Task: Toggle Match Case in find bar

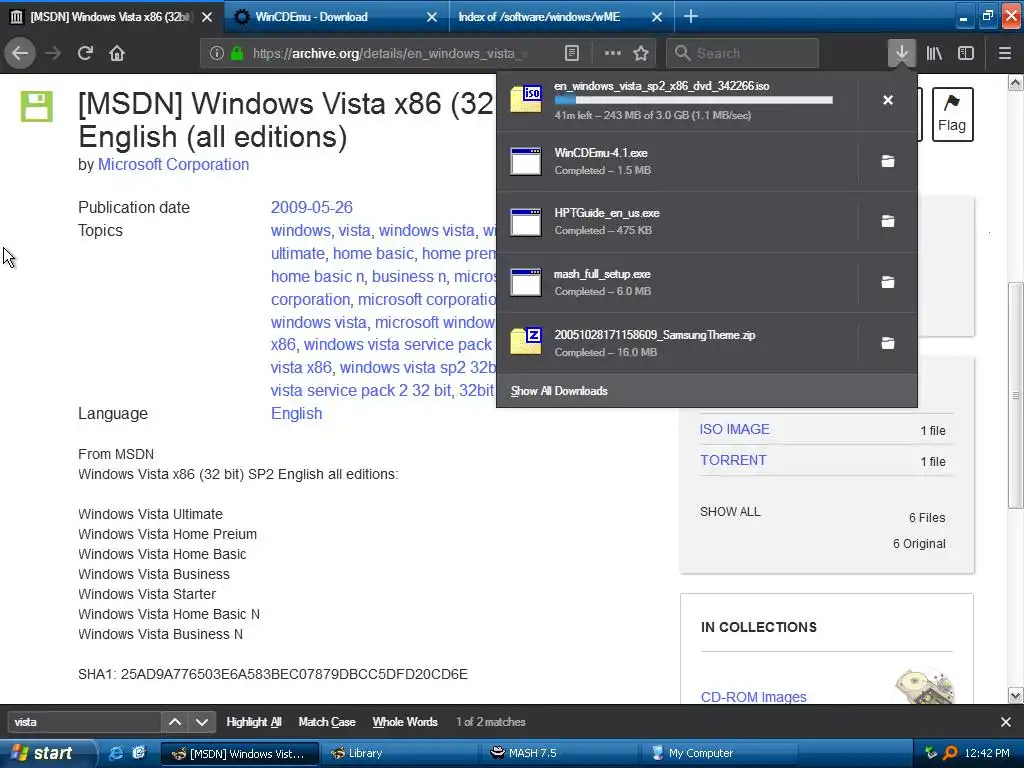Action: 327,722
